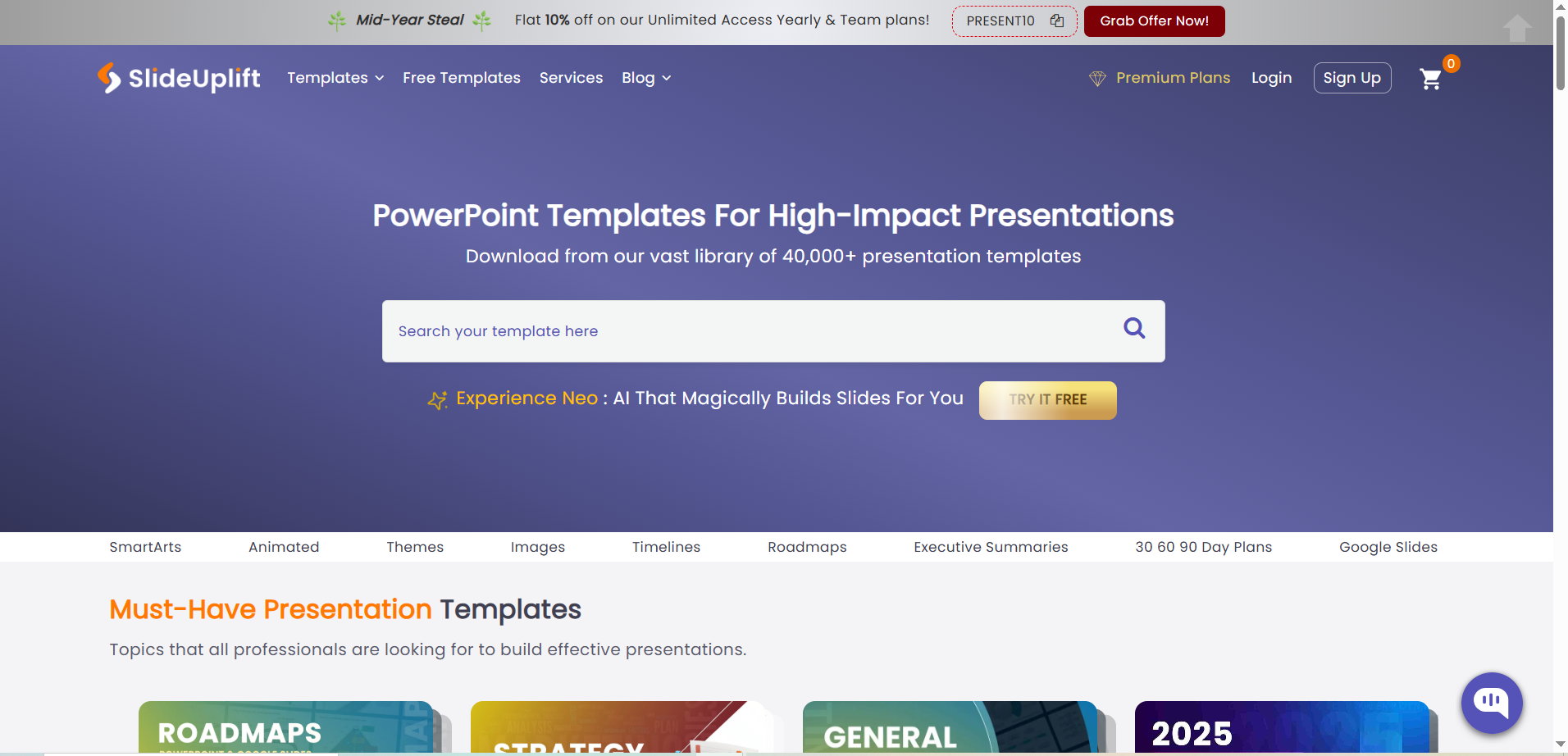Select the Roadmaps category tab
Screen dimensions: 1568x756
click(x=807, y=547)
